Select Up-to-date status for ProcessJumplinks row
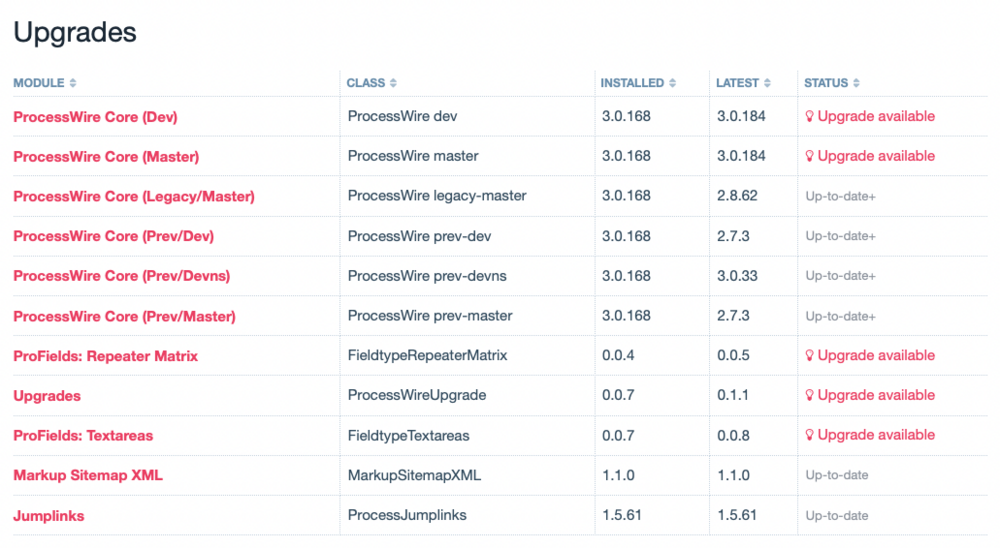 click(x=837, y=515)
